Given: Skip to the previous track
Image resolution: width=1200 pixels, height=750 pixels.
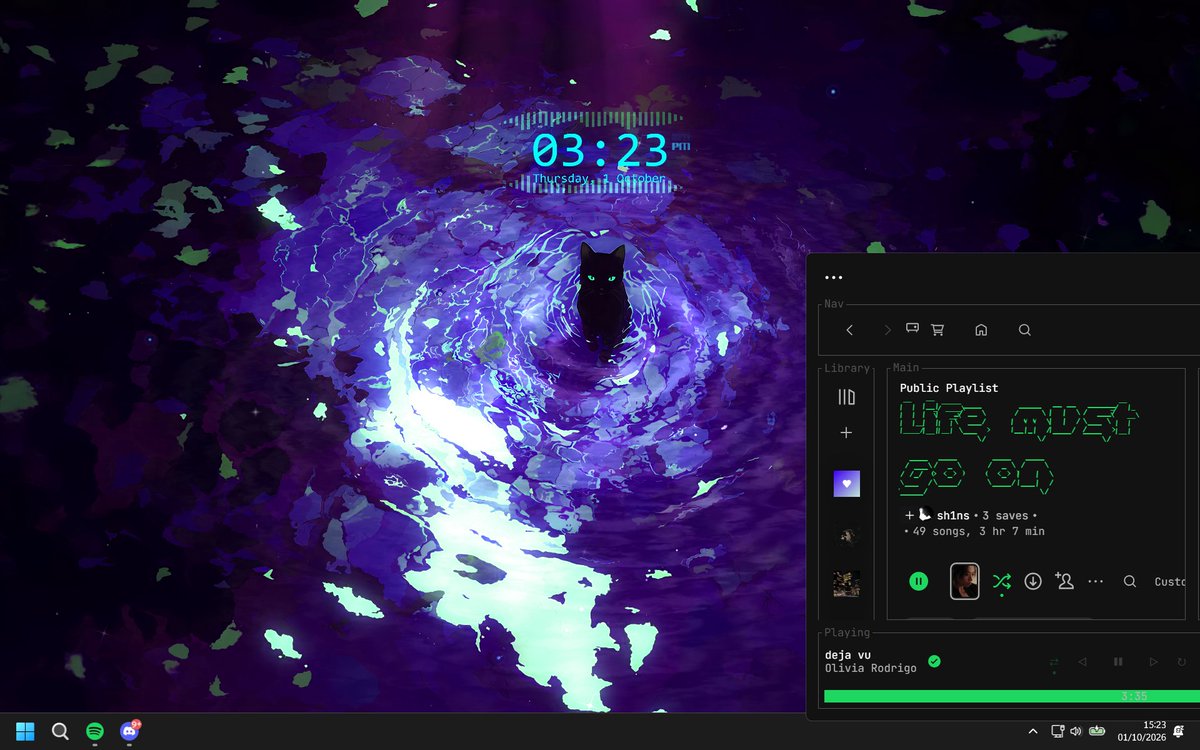Looking at the screenshot, I should [x=1082, y=662].
